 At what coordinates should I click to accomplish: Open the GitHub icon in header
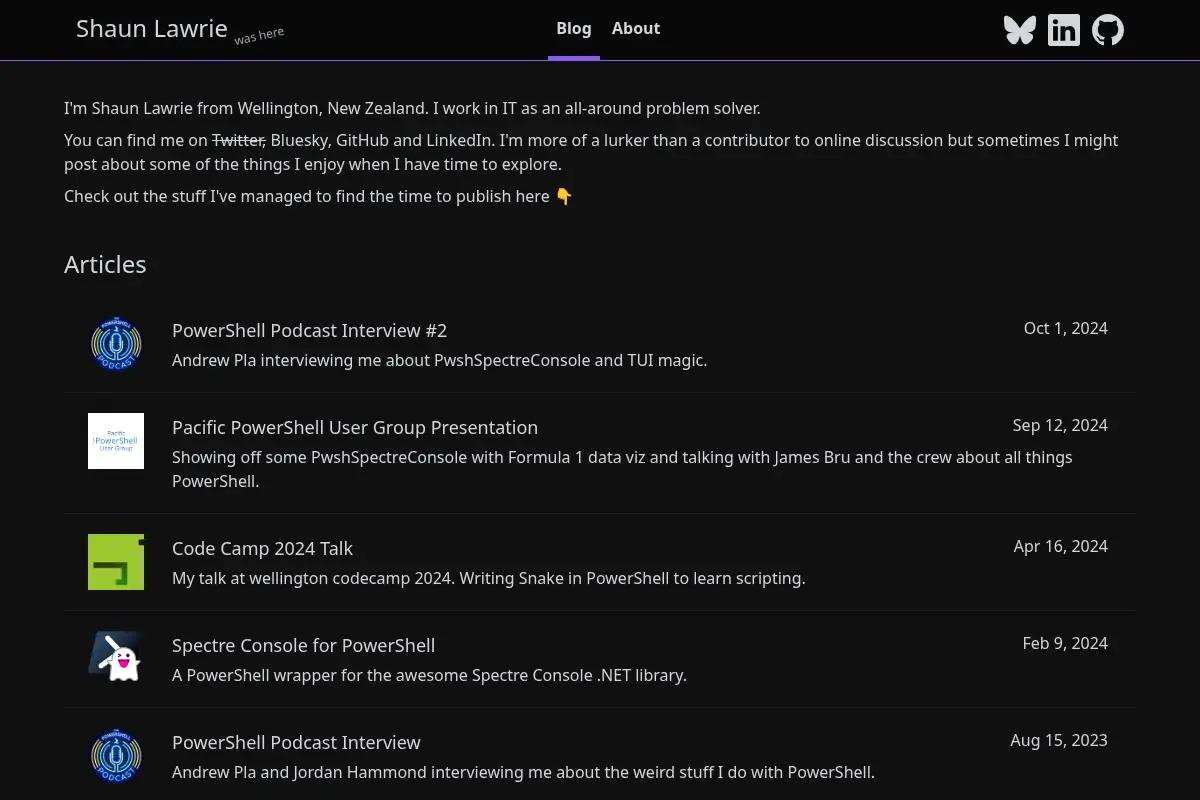(x=1107, y=30)
